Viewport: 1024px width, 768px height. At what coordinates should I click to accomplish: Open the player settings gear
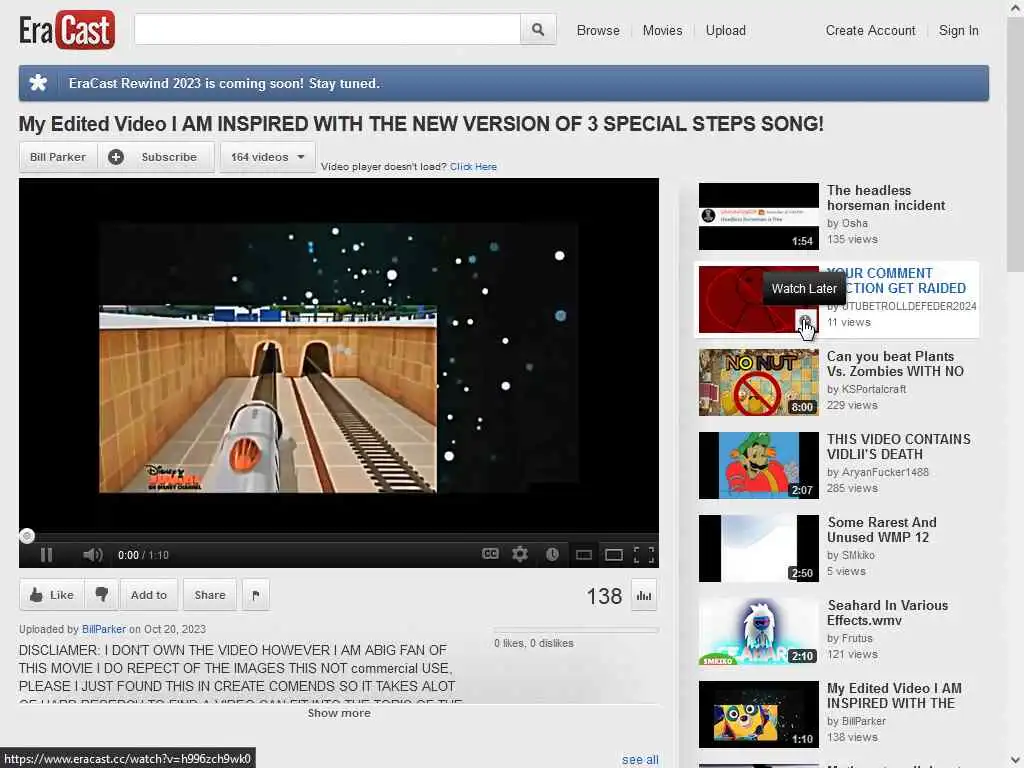click(x=520, y=554)
